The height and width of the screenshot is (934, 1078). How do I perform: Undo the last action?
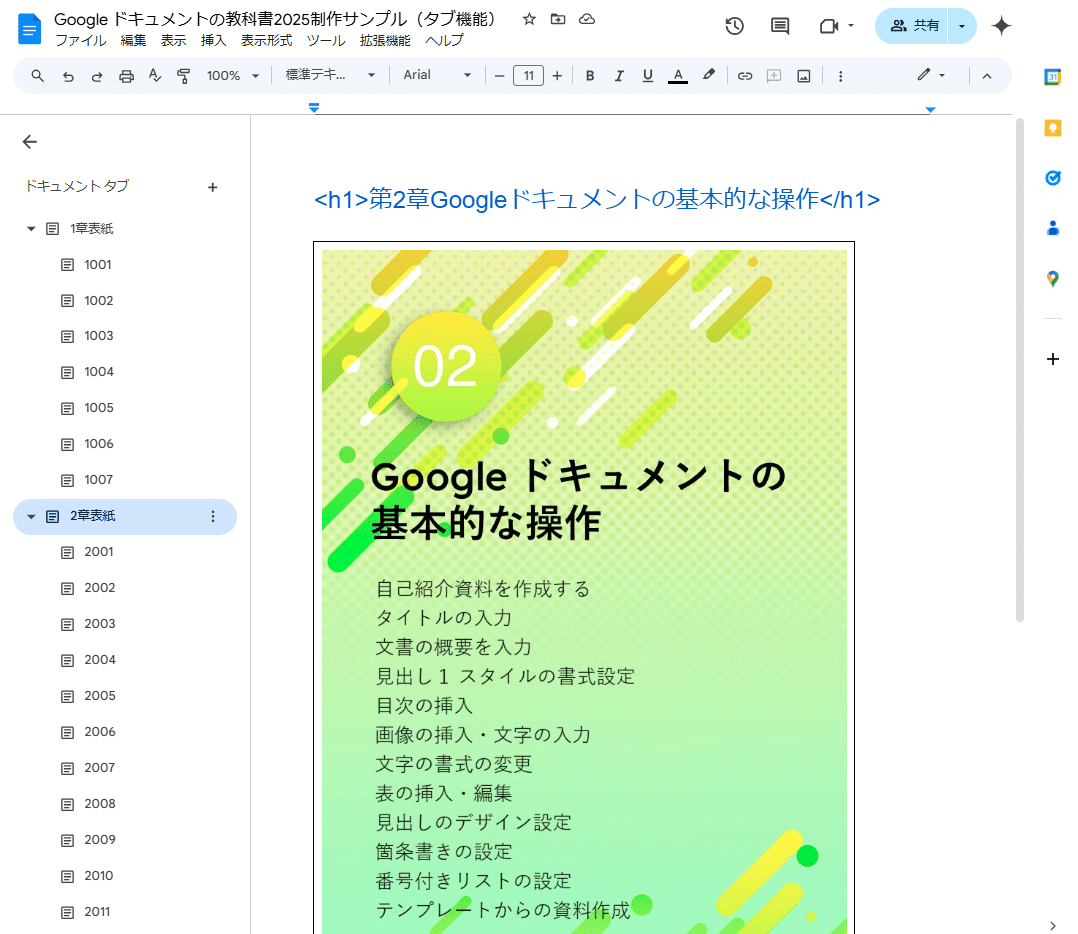click(67, 76)
